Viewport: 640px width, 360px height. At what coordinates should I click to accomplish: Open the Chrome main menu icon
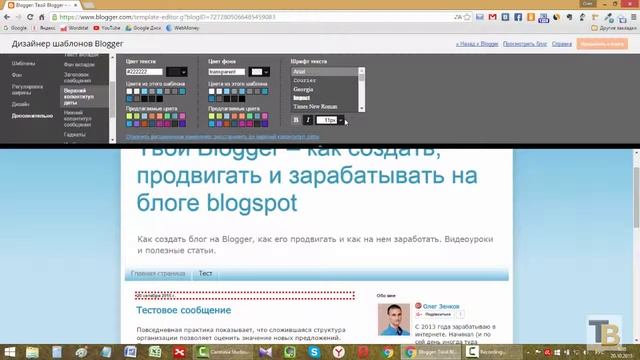click(633, 17)
